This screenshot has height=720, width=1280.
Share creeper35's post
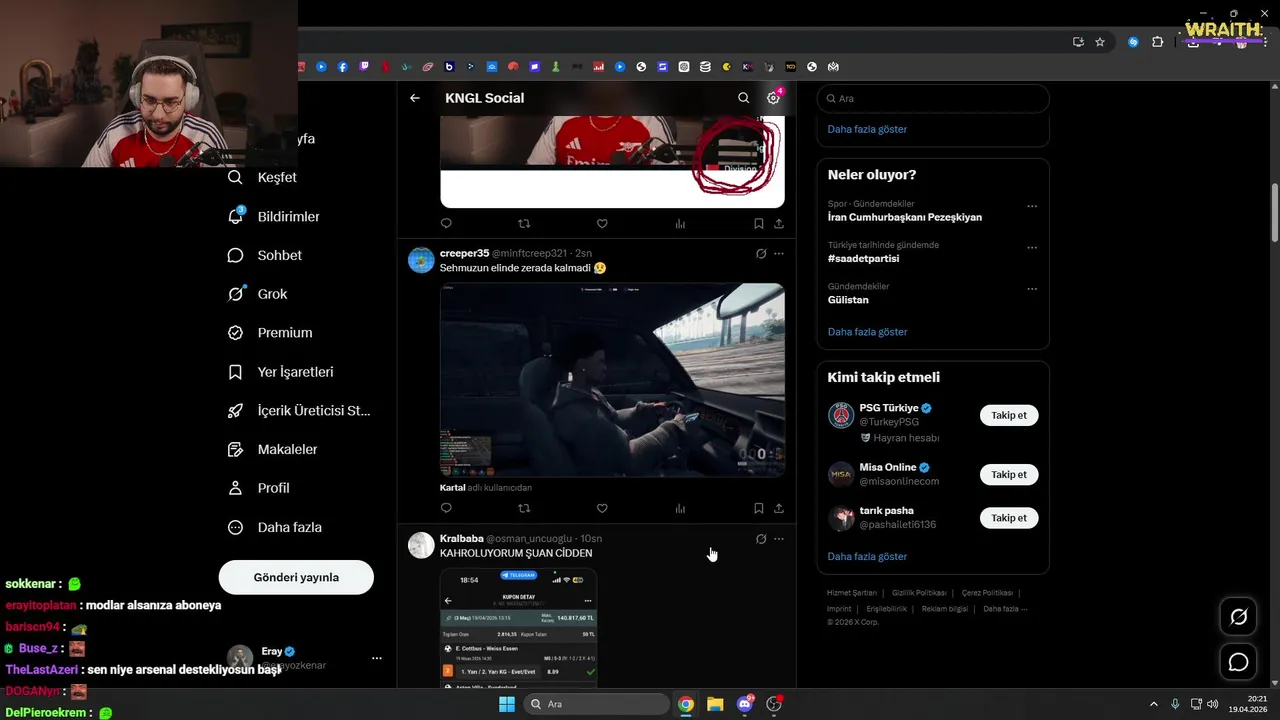point(778,508)
